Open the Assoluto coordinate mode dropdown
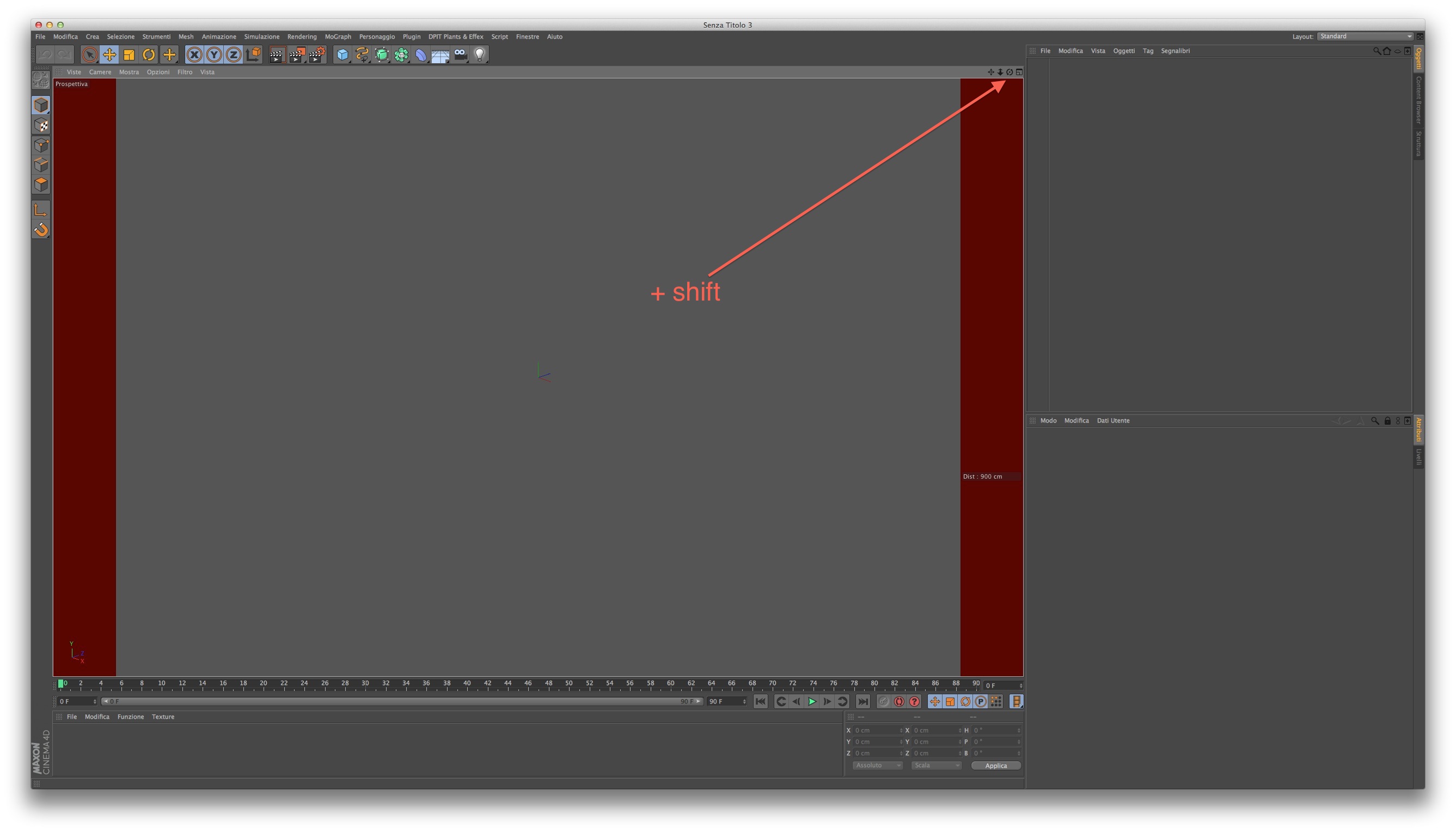 (x=877, y=765)
